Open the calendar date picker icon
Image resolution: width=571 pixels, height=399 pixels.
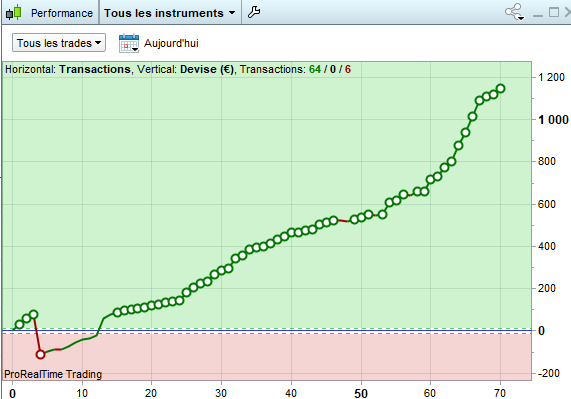click(x=129, y=43)
